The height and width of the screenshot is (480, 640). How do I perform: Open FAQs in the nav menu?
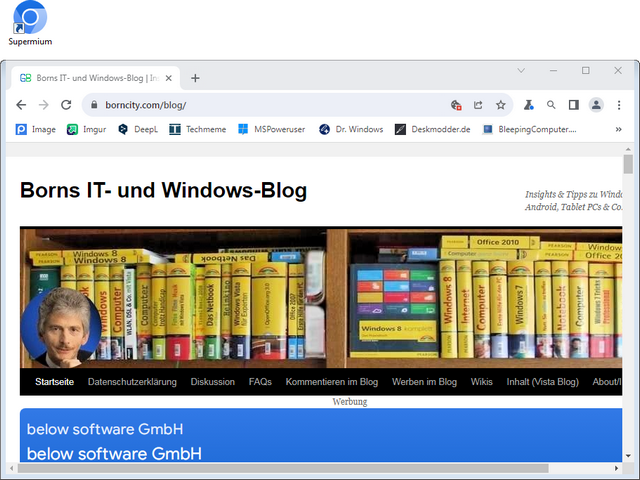coord(260,382)
